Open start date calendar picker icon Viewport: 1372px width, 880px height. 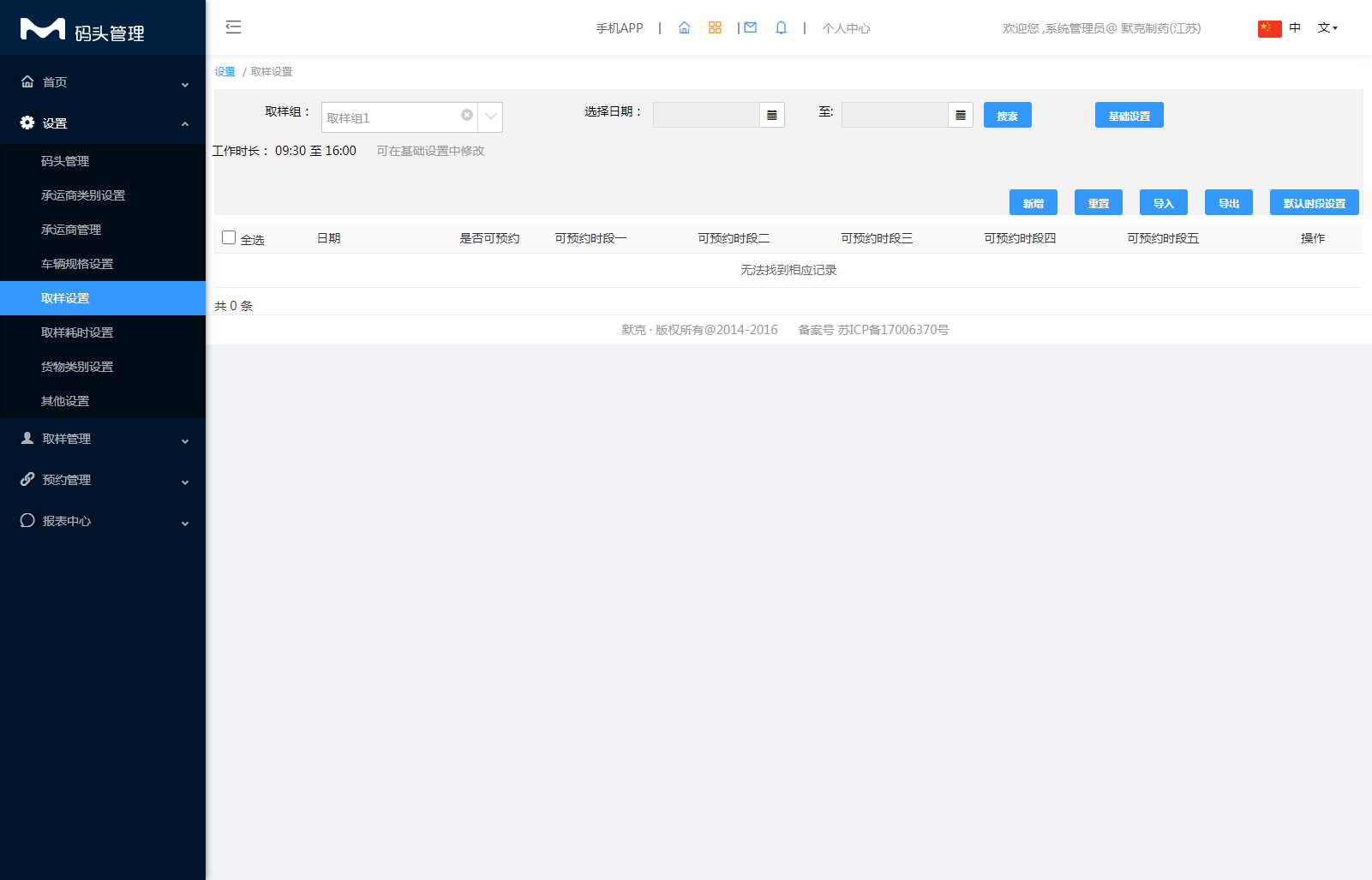[772, 115]
